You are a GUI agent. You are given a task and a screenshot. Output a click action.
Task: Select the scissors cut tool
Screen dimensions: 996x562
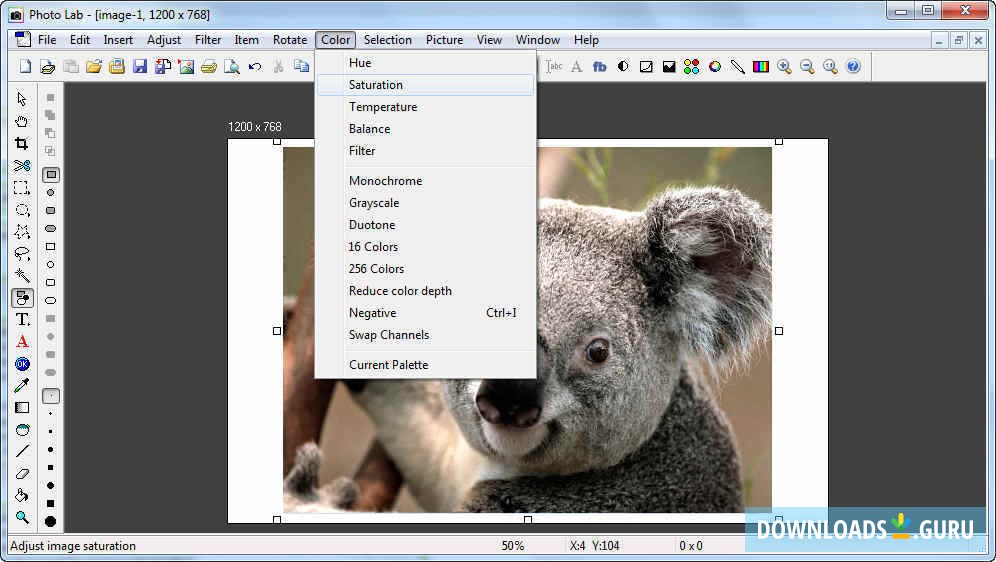coord(22,166)
